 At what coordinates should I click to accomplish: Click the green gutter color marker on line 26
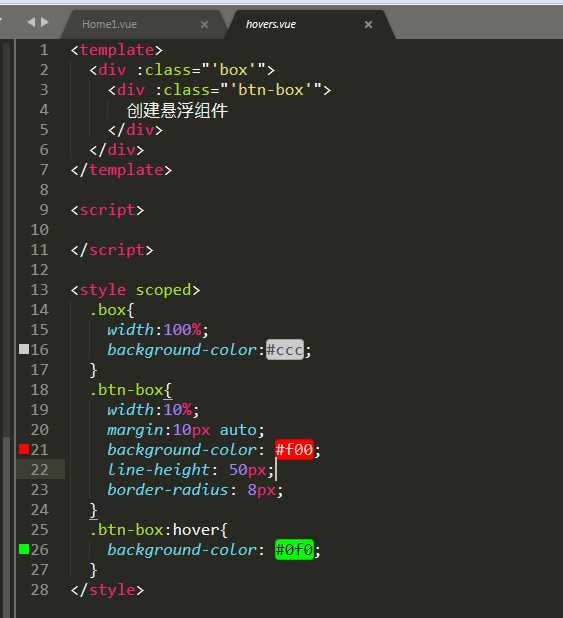pos(24,549)
